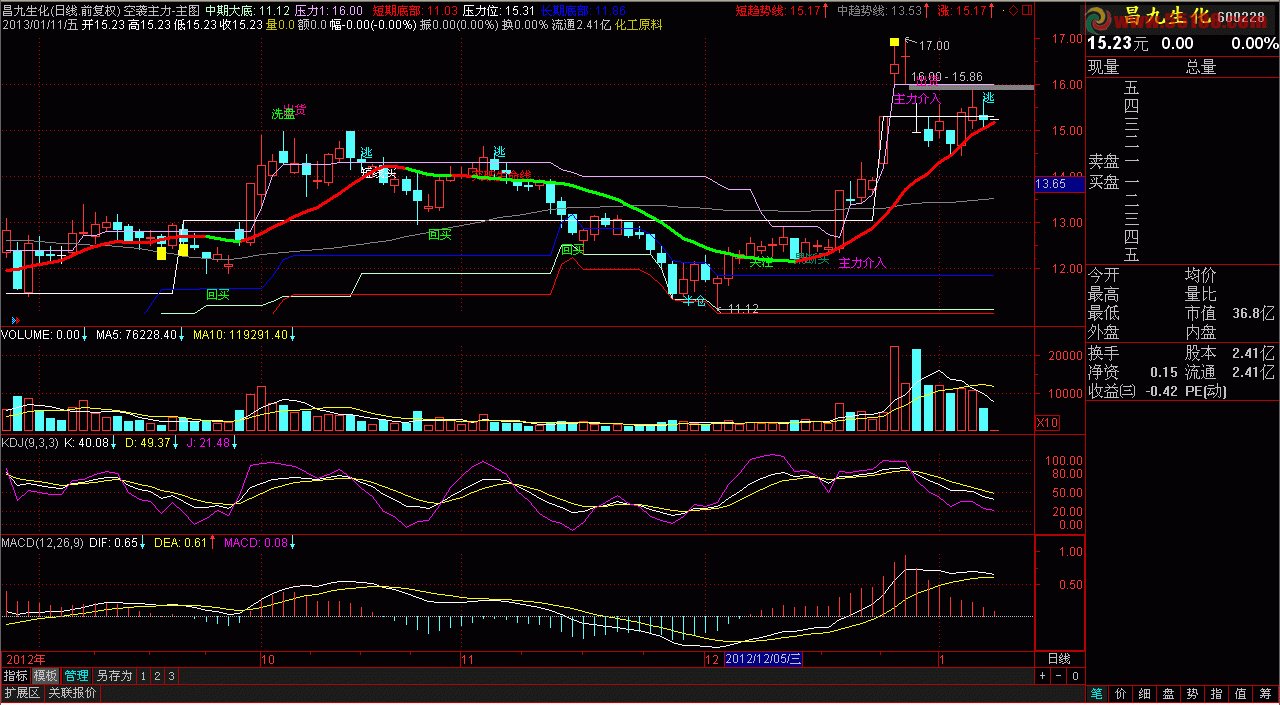The height and width of the screenshot is (705, 1280).
Task: Show the 势 trend tab
Action: pos(1193,693)
